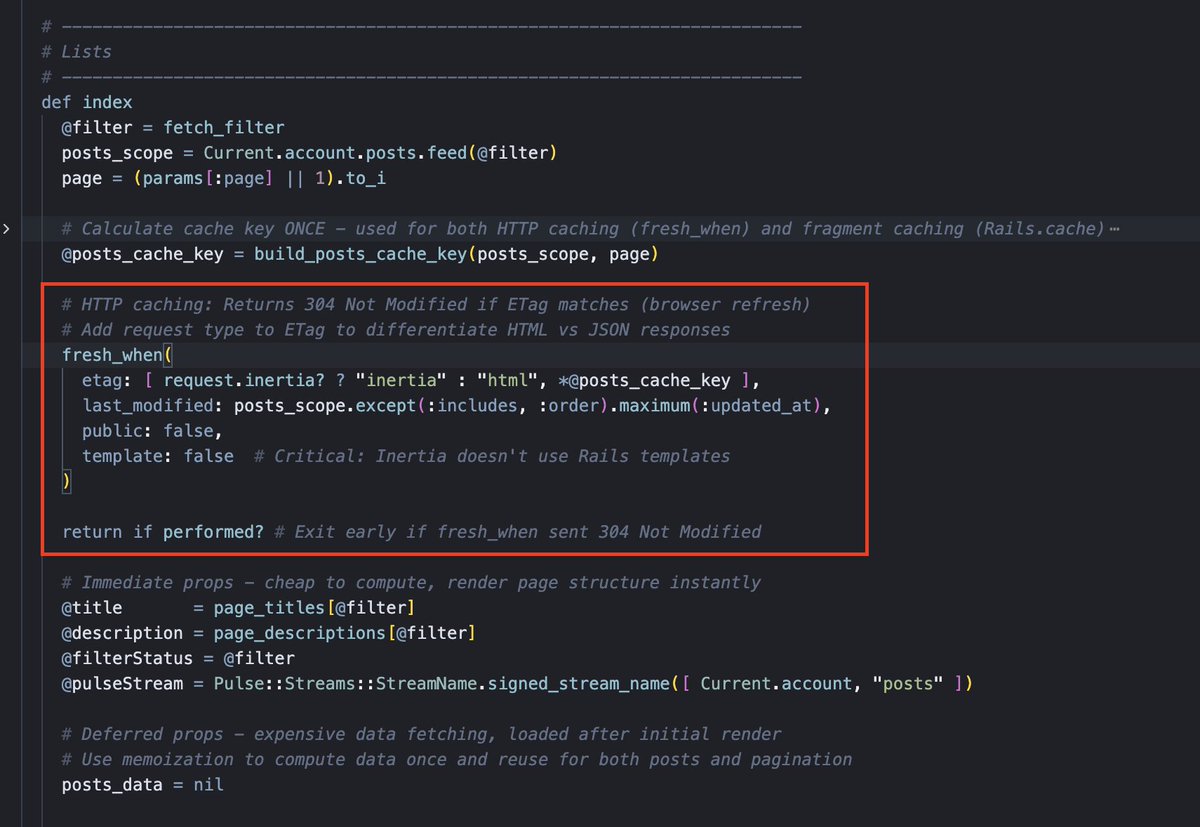Click the "# Deferred props" comment line
This screenshot has height=827, width=1200.
(421, 734)
